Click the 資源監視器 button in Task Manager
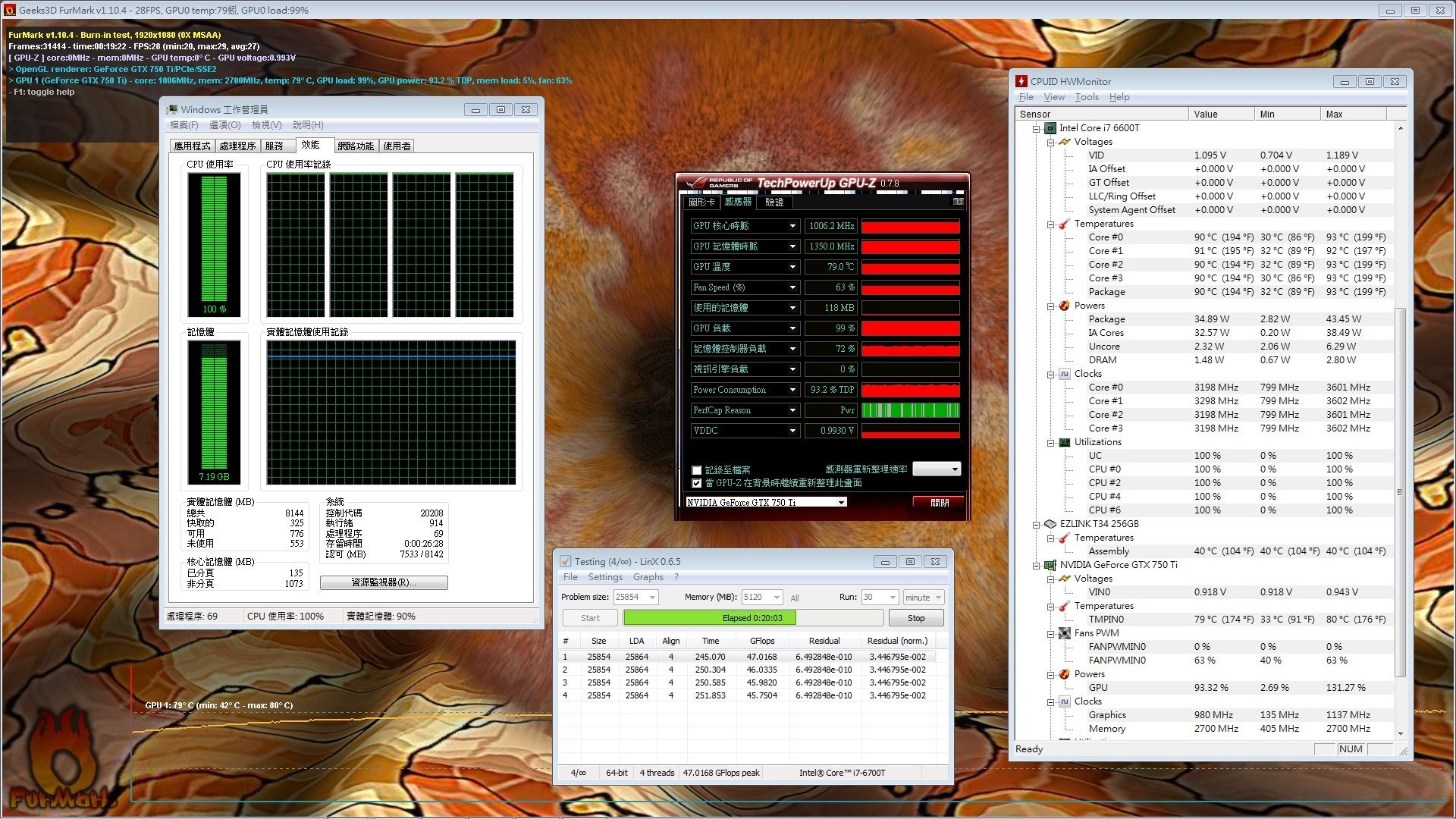Viewport: 1456px width, 819px height. (x=384, y=582)
